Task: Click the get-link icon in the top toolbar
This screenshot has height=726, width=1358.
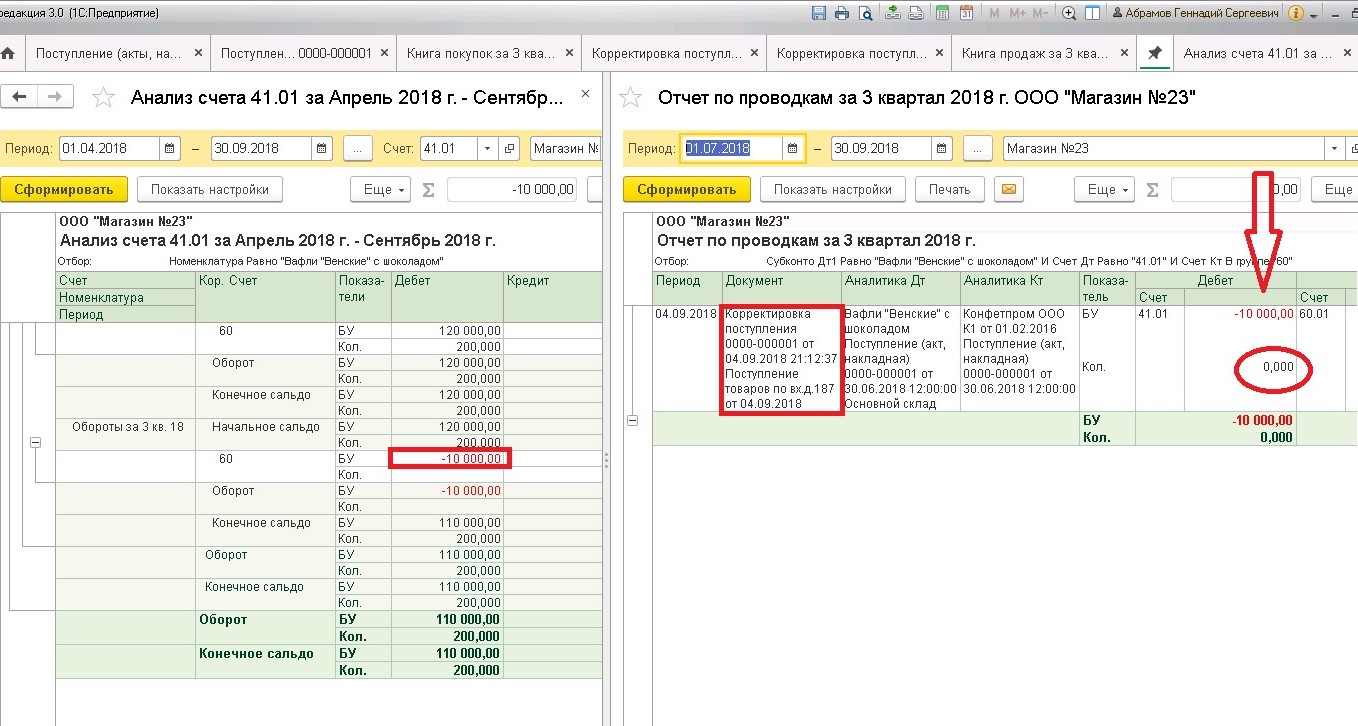Action: pos(891,13)
